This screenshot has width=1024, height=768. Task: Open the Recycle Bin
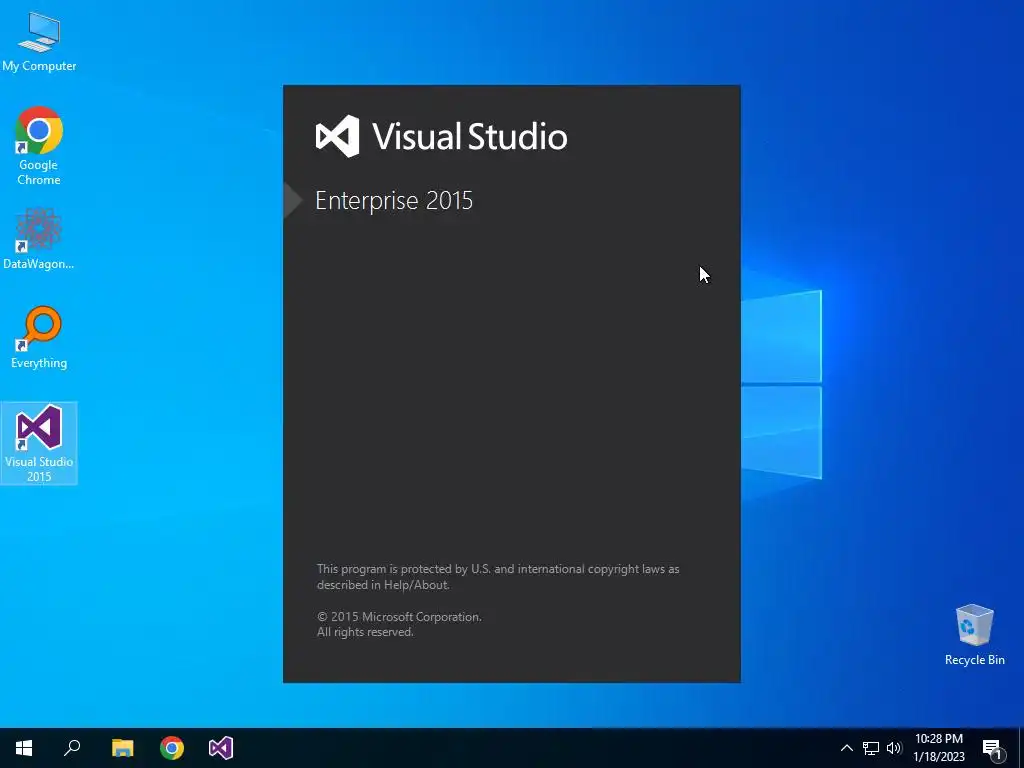[974, 635]
